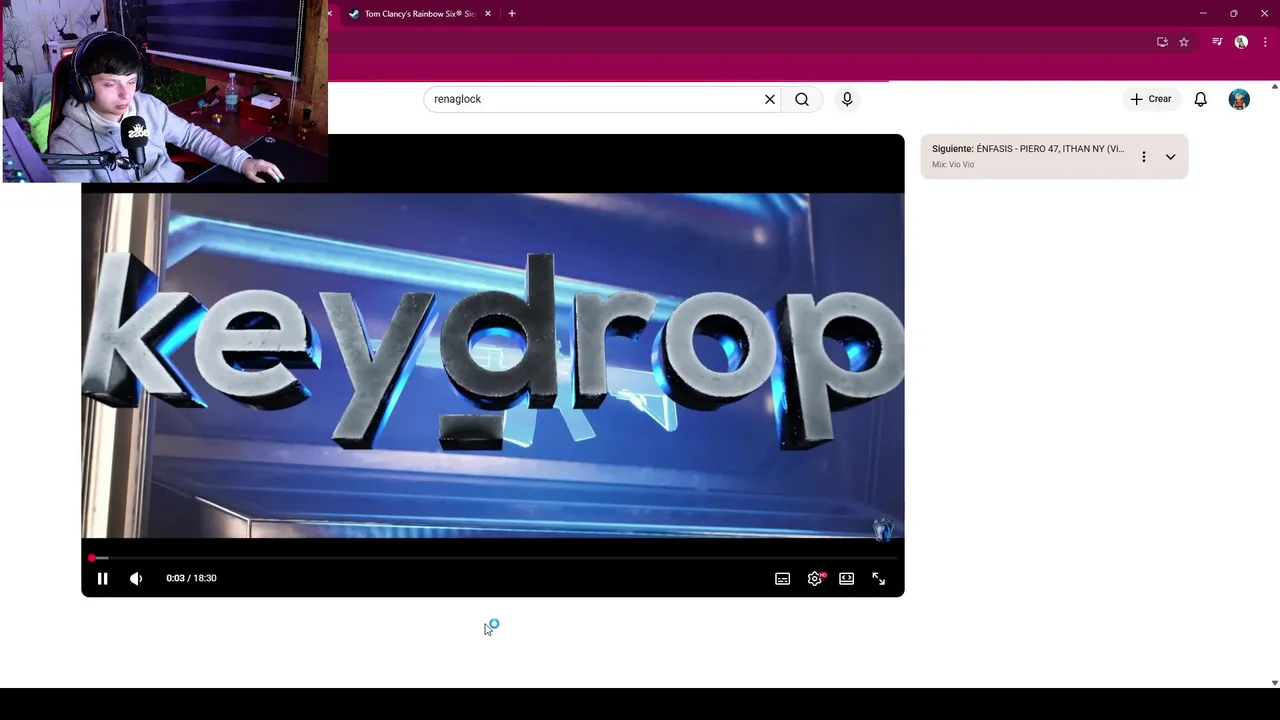Click the keydrop video frame
The width and height of the screenshot is (1280, 720).
(x=493, y=365)
